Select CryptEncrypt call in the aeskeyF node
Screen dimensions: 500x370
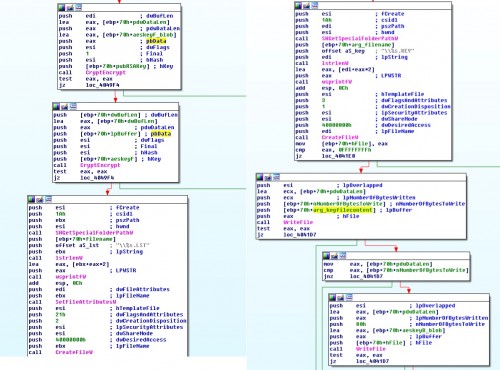[x=100, y=165]
